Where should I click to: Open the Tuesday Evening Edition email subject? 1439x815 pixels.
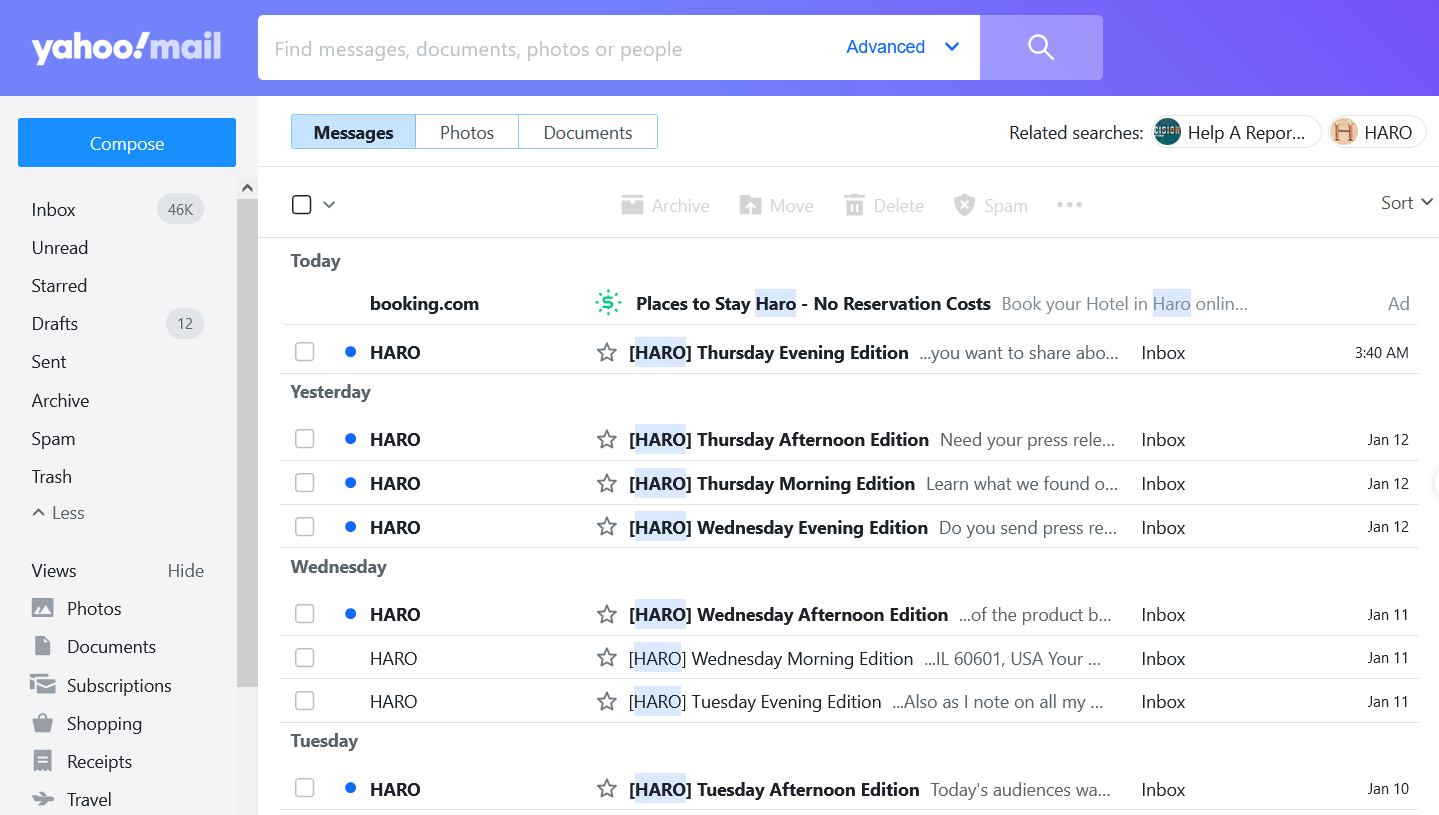tap(755, 701)
